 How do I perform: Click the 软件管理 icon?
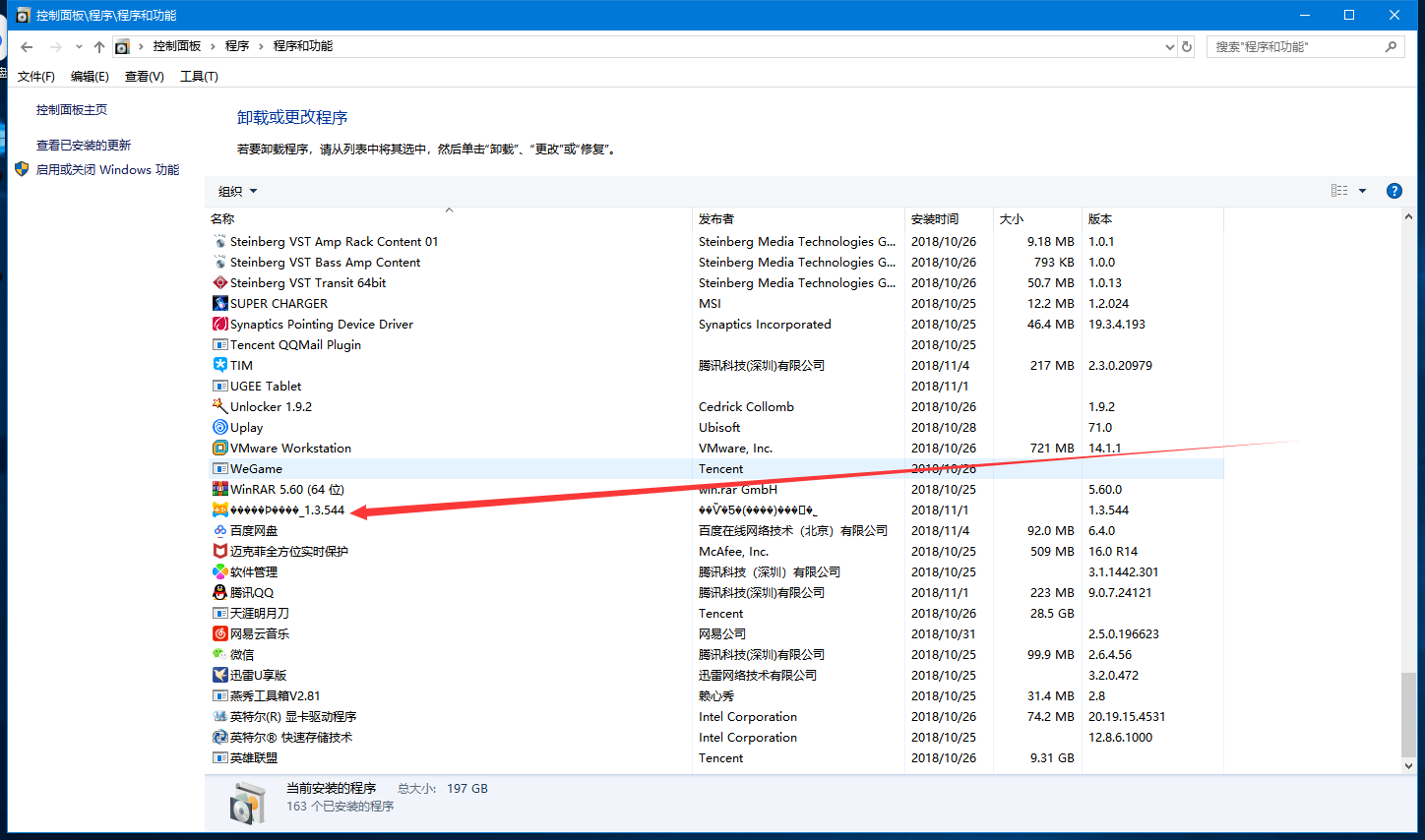pyautogui.click(x=220, y=571)
